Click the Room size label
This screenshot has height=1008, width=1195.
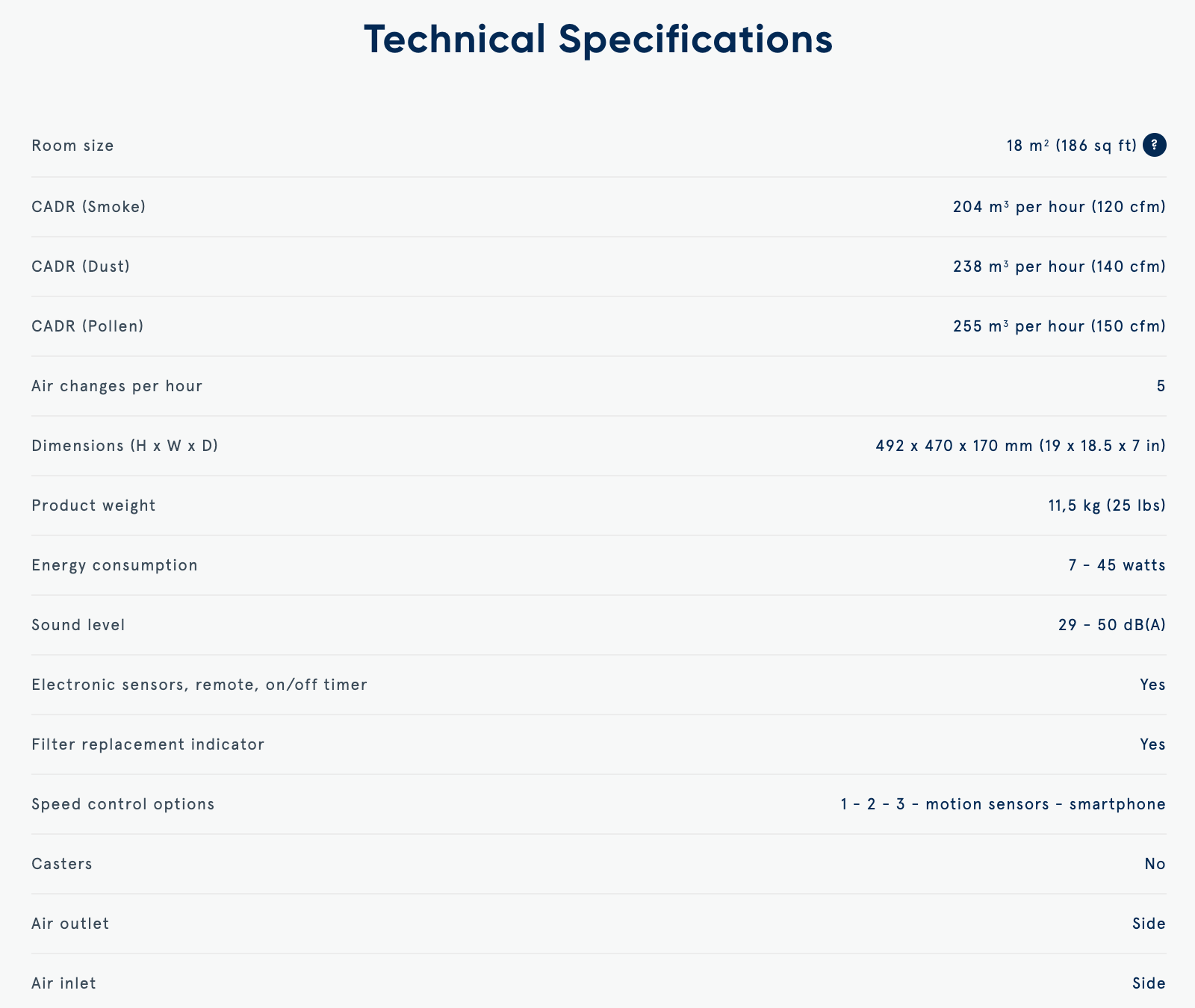point(72,146)
